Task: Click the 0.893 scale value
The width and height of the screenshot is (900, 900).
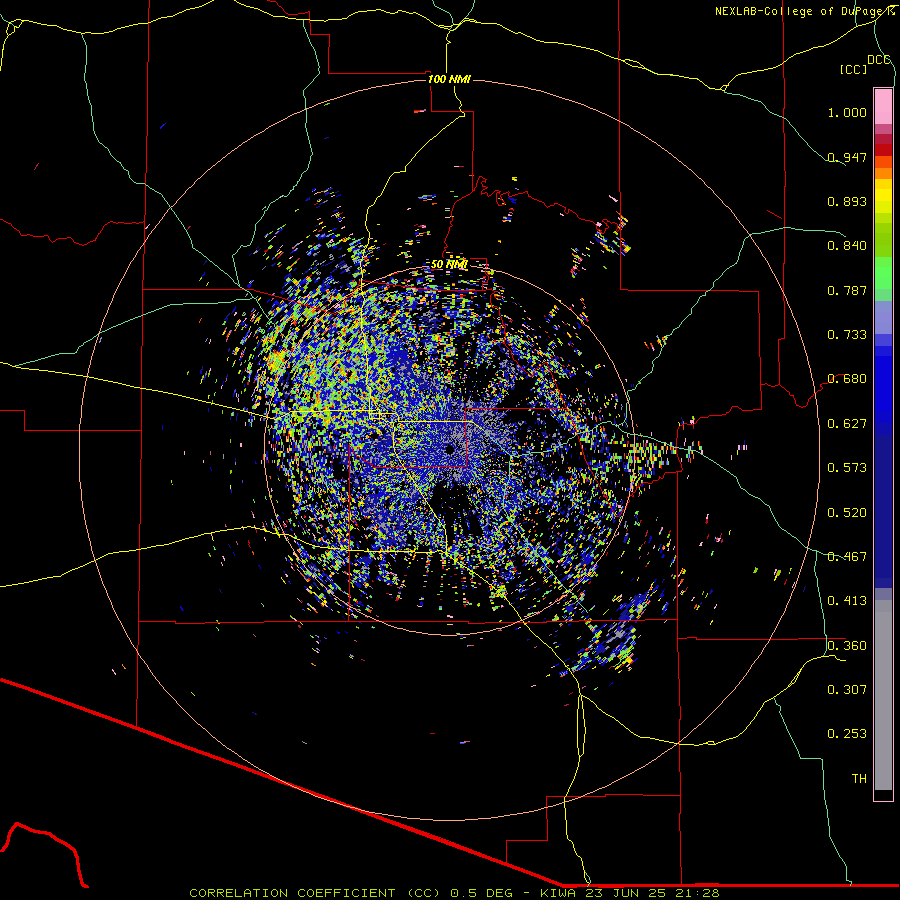Action: (x=847, y=201)
